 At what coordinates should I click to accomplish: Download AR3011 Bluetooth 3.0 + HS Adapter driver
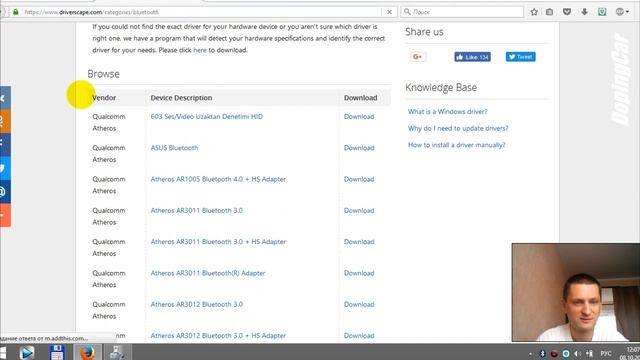click(359, 242)
